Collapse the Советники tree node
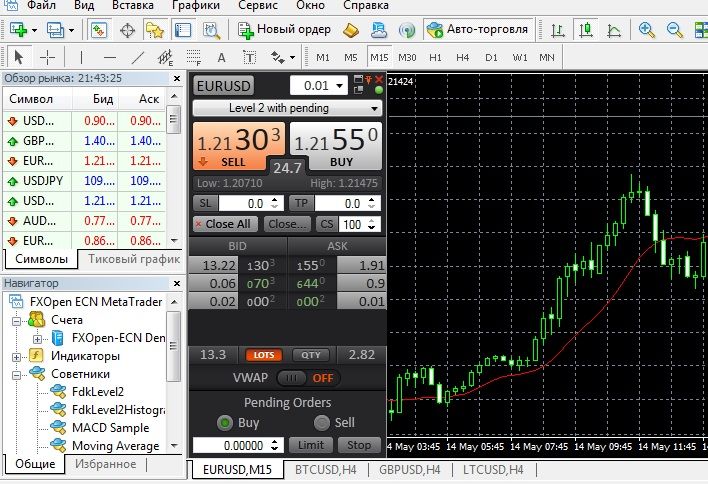Image resolution: width=708 pixels, height=484 pixels. (x=16, y=375)
